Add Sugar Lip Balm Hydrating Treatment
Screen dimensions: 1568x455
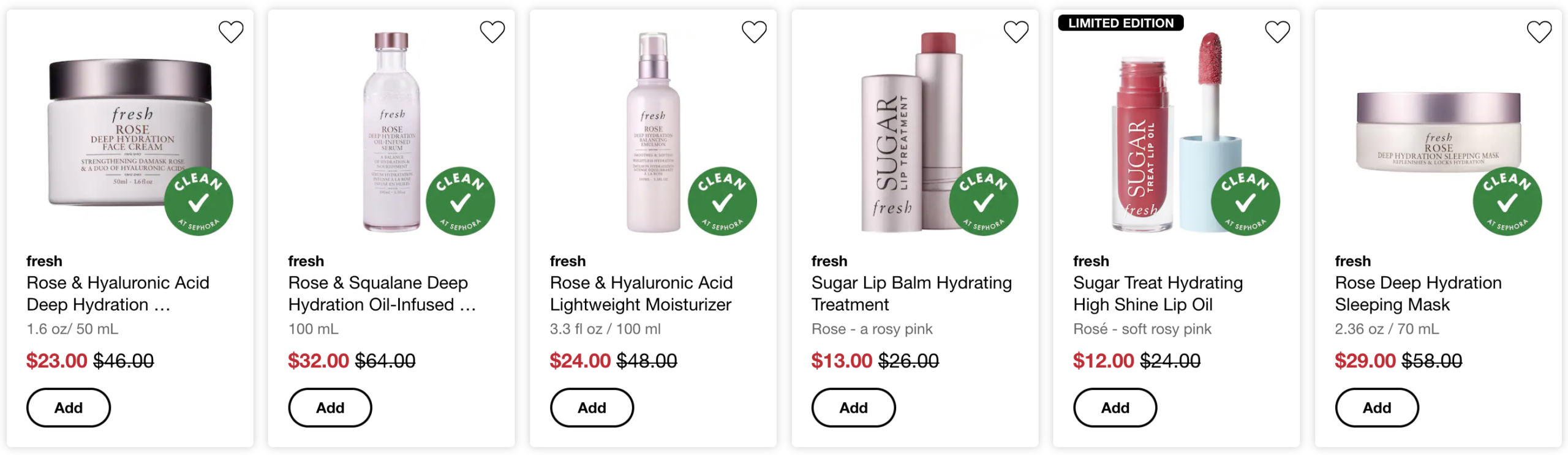(x=853, y=408)
